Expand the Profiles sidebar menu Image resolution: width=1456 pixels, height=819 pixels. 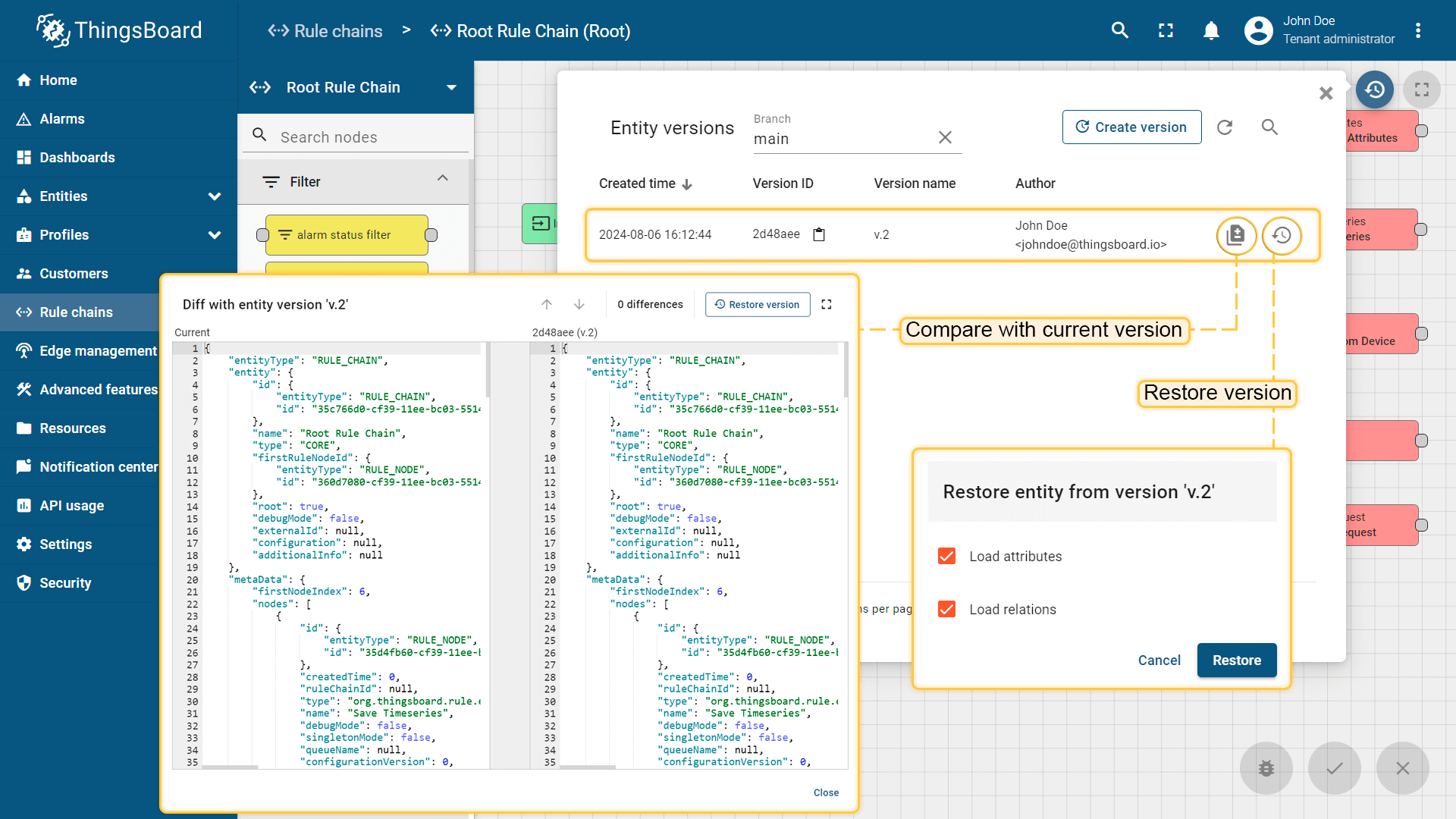(x=215, y=235)
